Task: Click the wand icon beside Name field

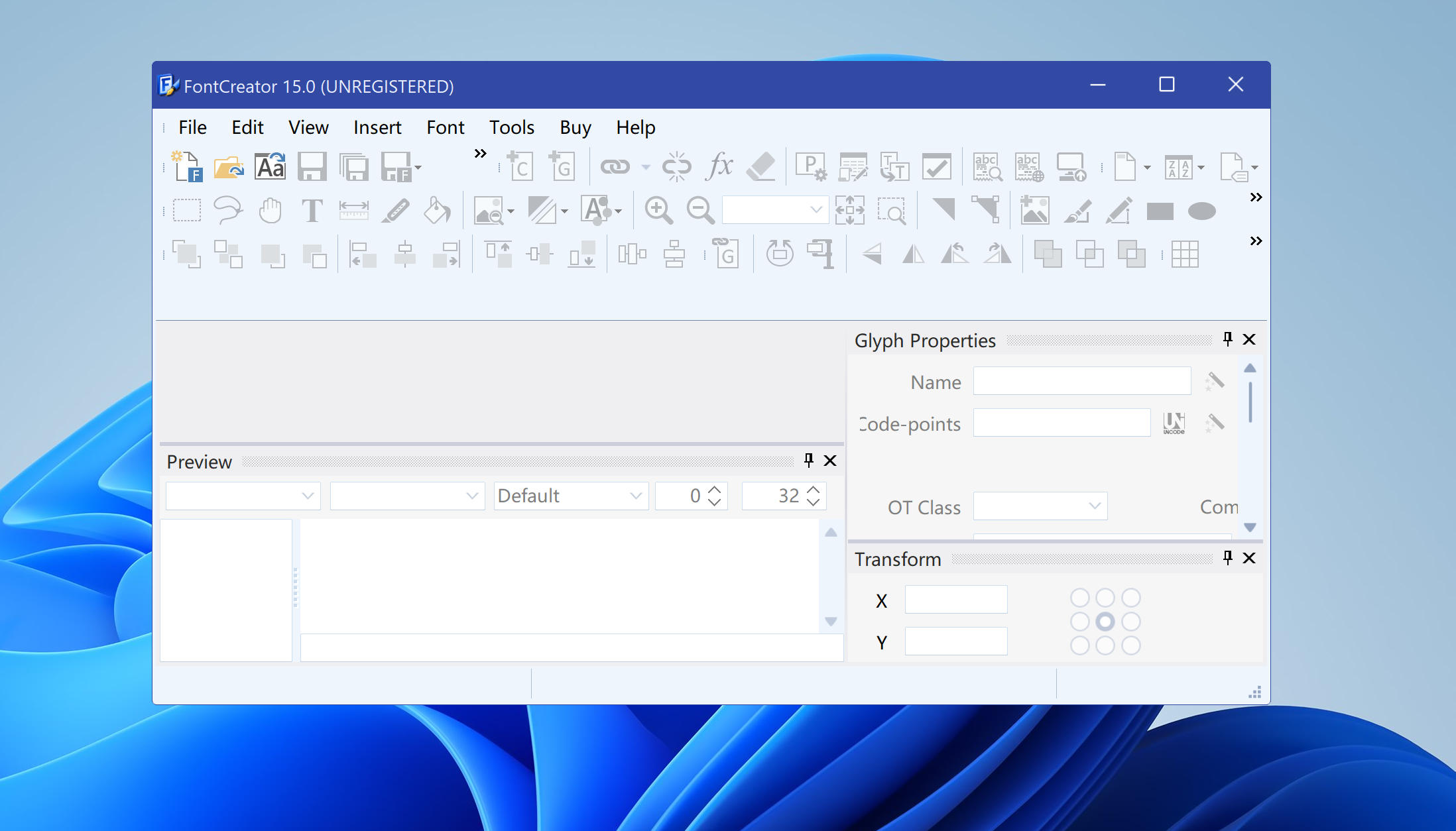Action: coord(1215,381)
